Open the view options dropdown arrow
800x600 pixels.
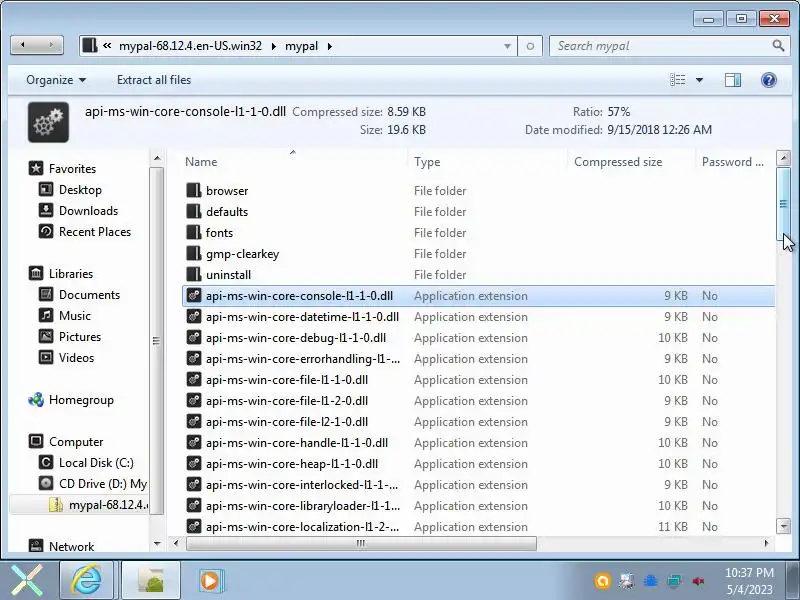click(699, 80)
